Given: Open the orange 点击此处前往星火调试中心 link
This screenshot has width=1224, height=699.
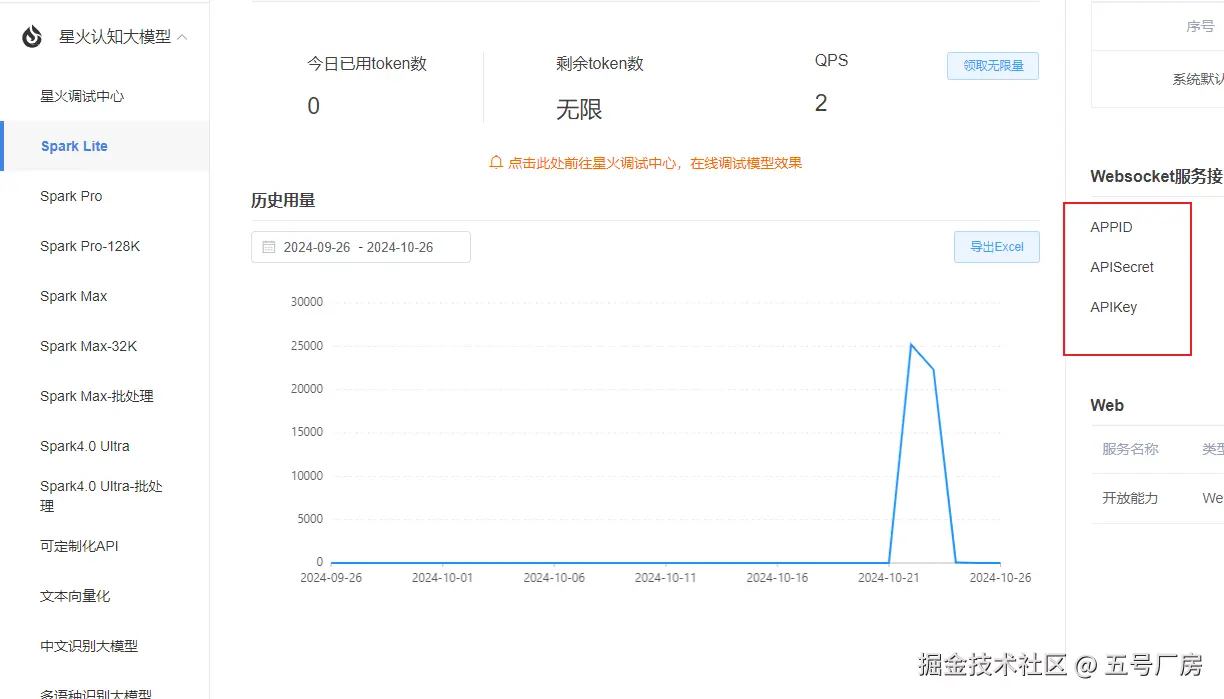Looking at the screenshot, I should click(x=655, y=162).
